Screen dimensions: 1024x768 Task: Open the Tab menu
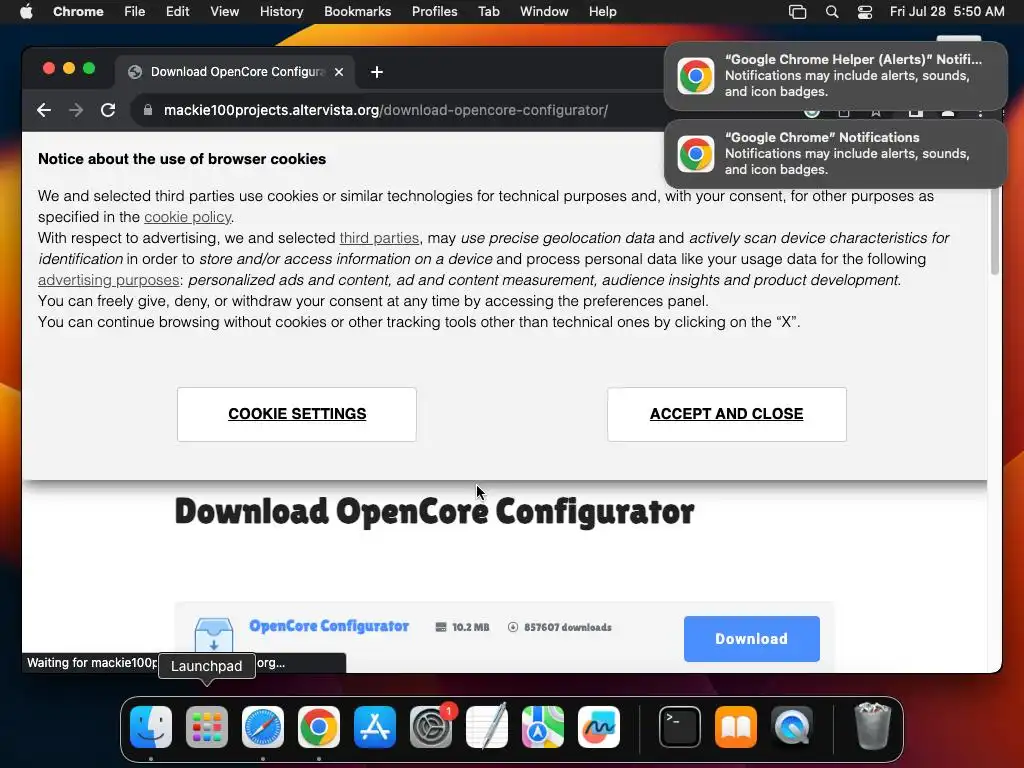tap(488, 12)
